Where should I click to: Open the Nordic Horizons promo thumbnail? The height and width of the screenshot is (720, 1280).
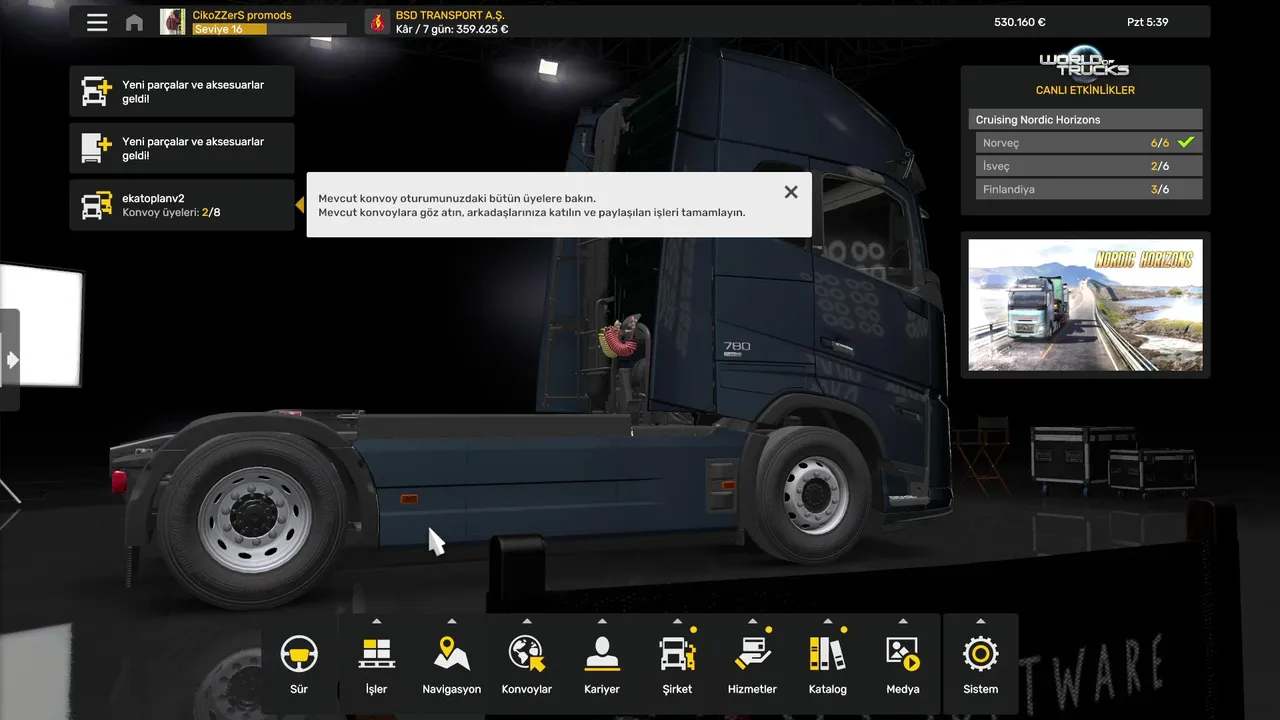(x=1085, y=305)
